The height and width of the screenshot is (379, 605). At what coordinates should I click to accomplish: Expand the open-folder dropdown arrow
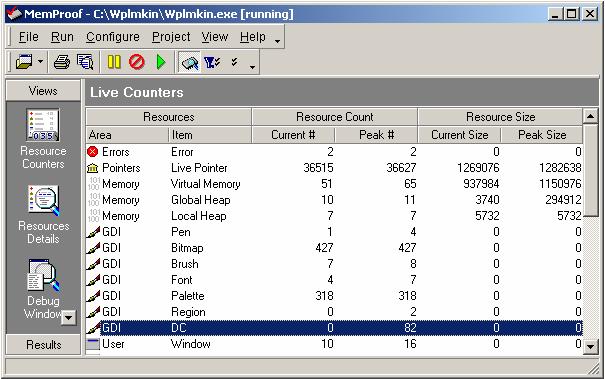41,62
